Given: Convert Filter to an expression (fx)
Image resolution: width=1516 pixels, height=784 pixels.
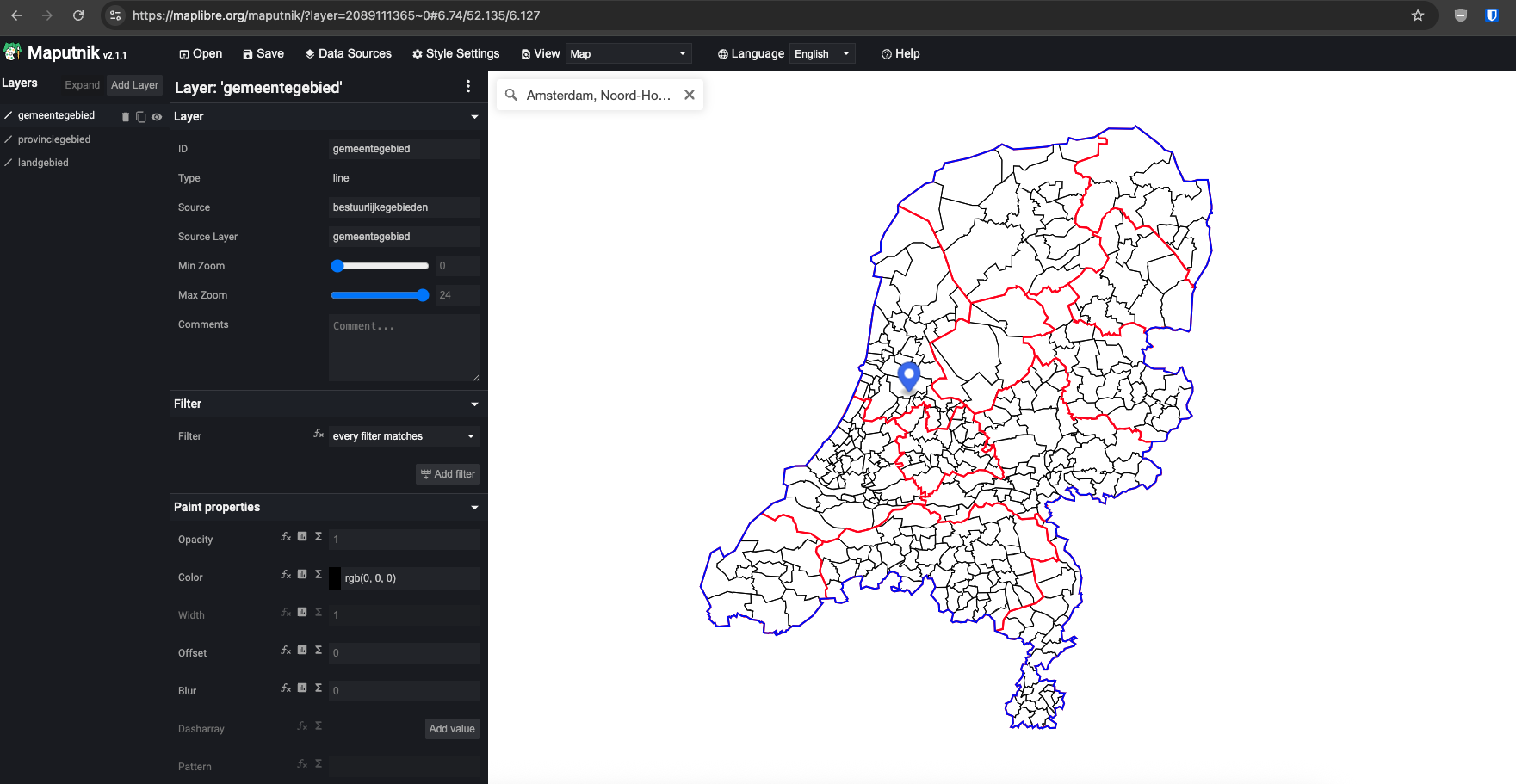Looking at the screenshot, I should (x=319, y=434).
